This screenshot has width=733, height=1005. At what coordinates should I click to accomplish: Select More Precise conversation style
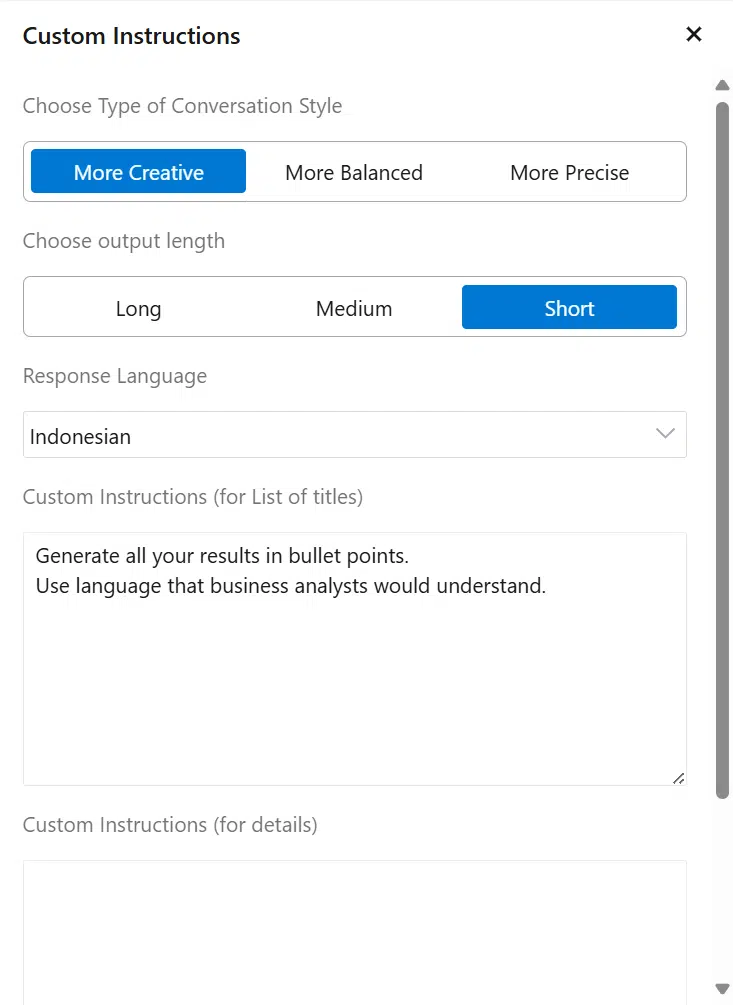[x=569, y=172]
